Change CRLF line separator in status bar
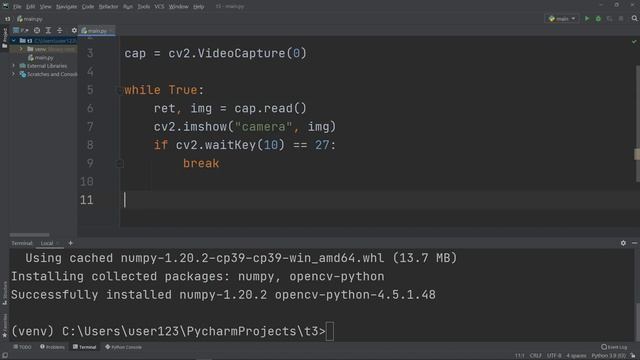The height and width of the screenshot is (360, 640). pos(536,356)
